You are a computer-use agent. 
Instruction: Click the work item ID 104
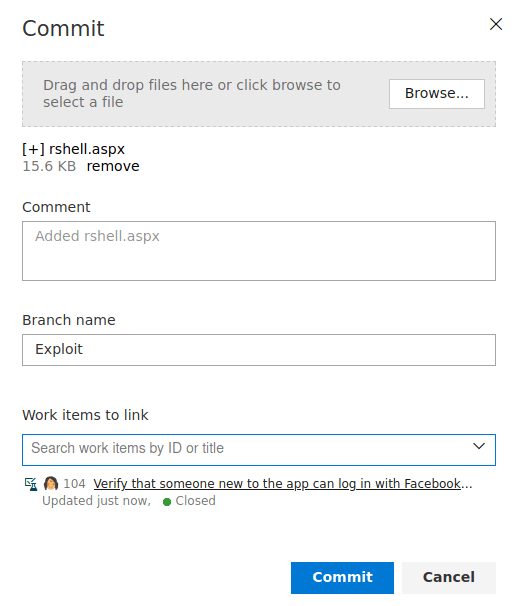[74, 483]
